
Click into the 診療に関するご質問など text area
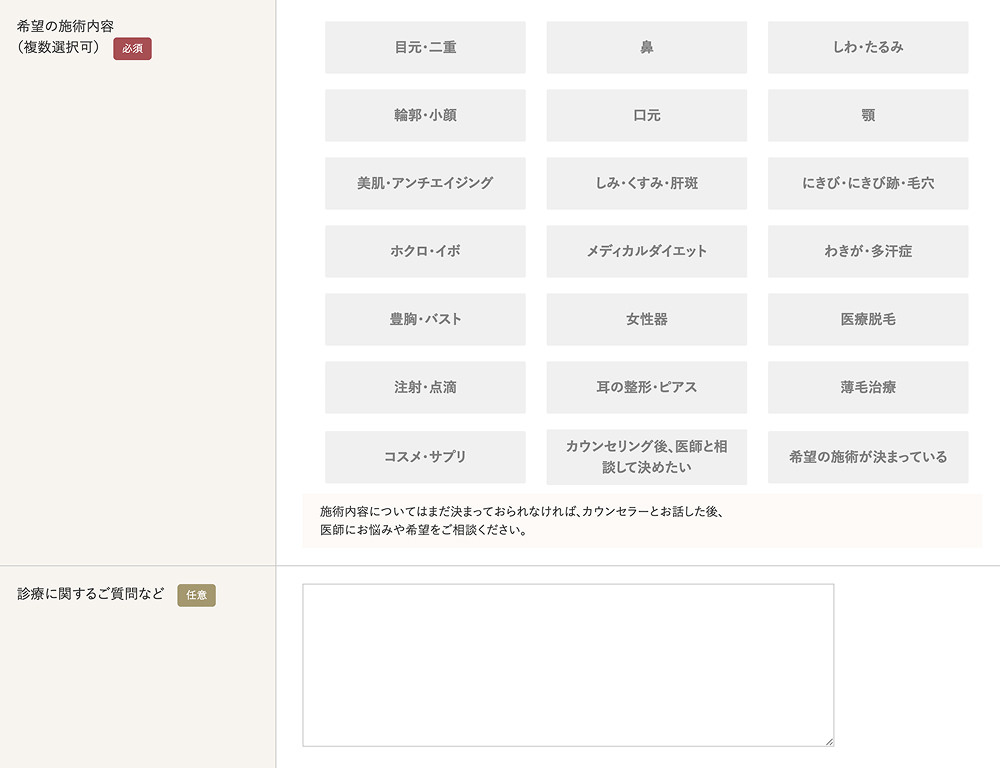point(568,665)
